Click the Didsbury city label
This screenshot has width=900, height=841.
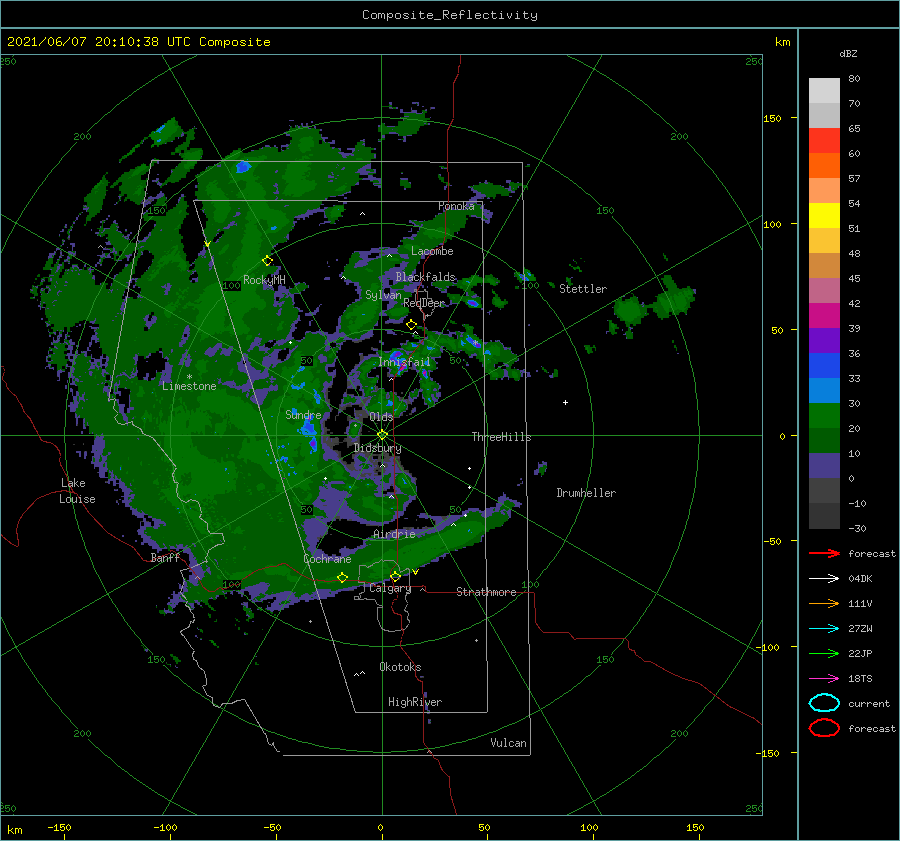377,448
